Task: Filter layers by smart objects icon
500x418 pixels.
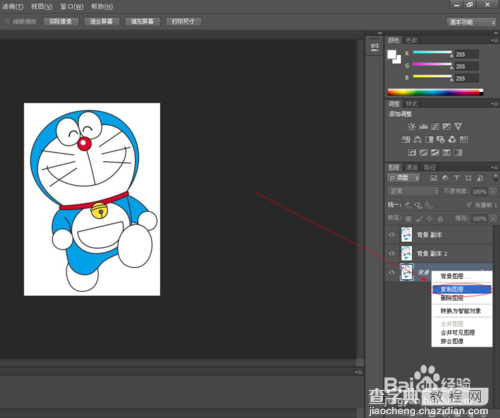Action: [x=480, y=178]
